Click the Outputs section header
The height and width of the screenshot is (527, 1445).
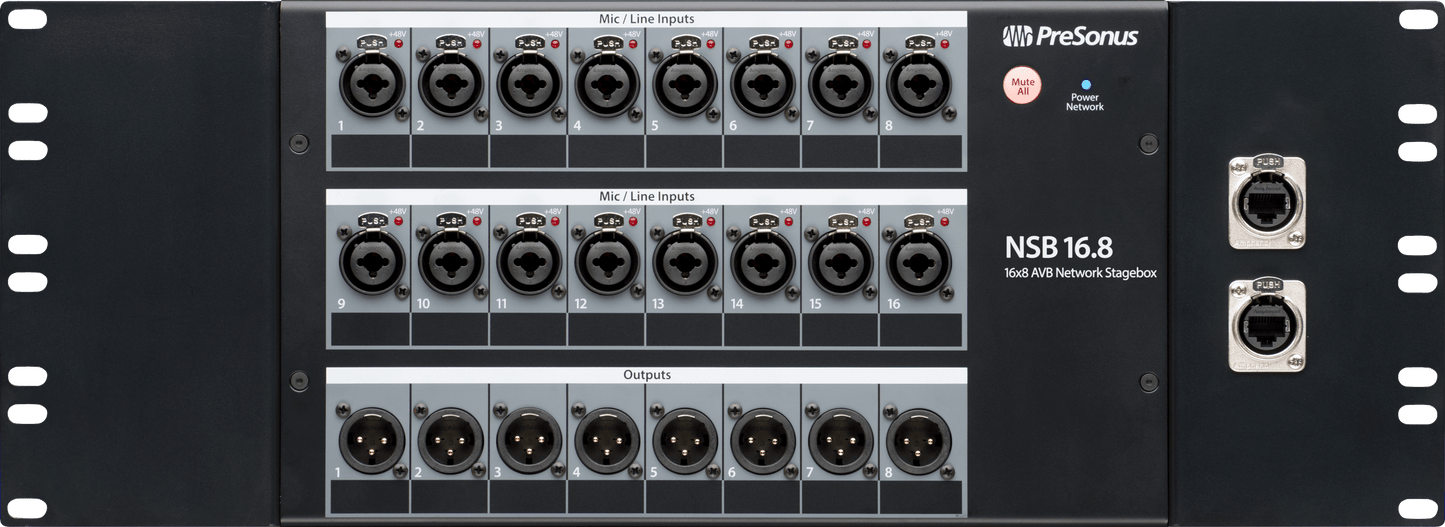646,375
